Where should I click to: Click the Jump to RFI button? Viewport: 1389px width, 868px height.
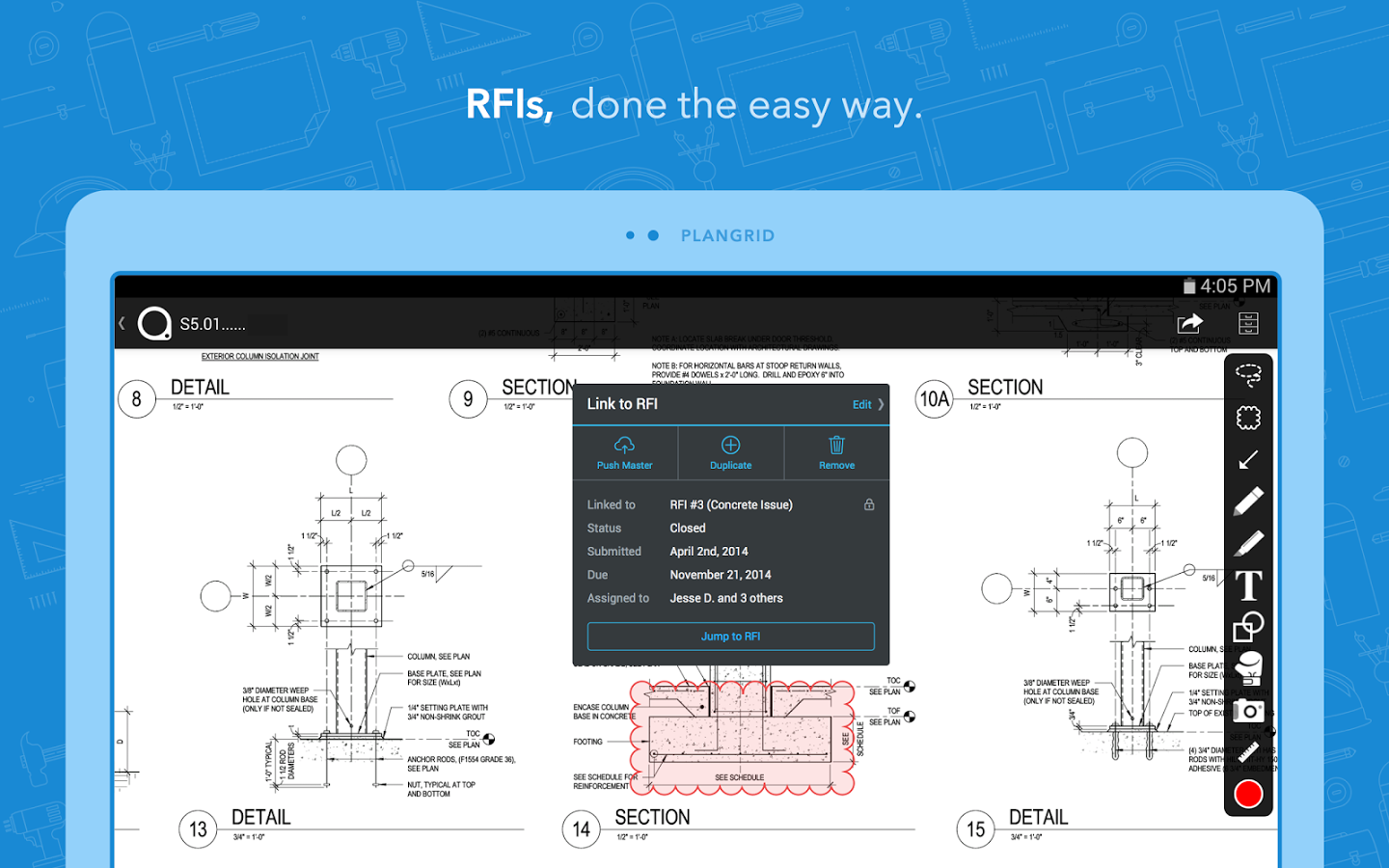point(730,637)
